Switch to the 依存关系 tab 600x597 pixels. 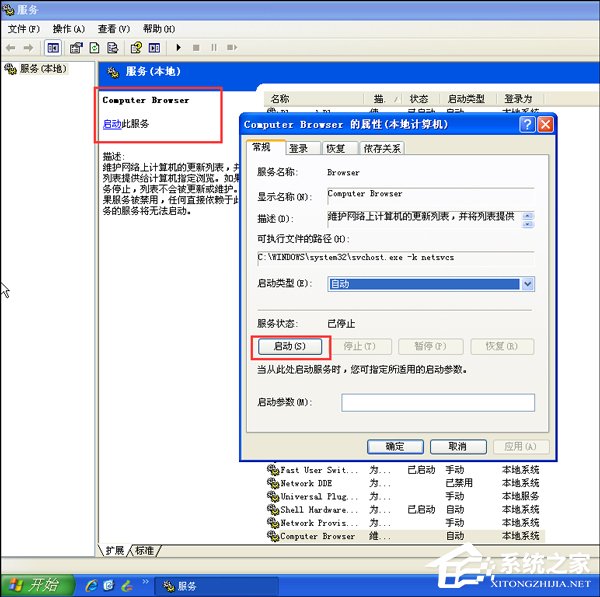pos(382,148)
